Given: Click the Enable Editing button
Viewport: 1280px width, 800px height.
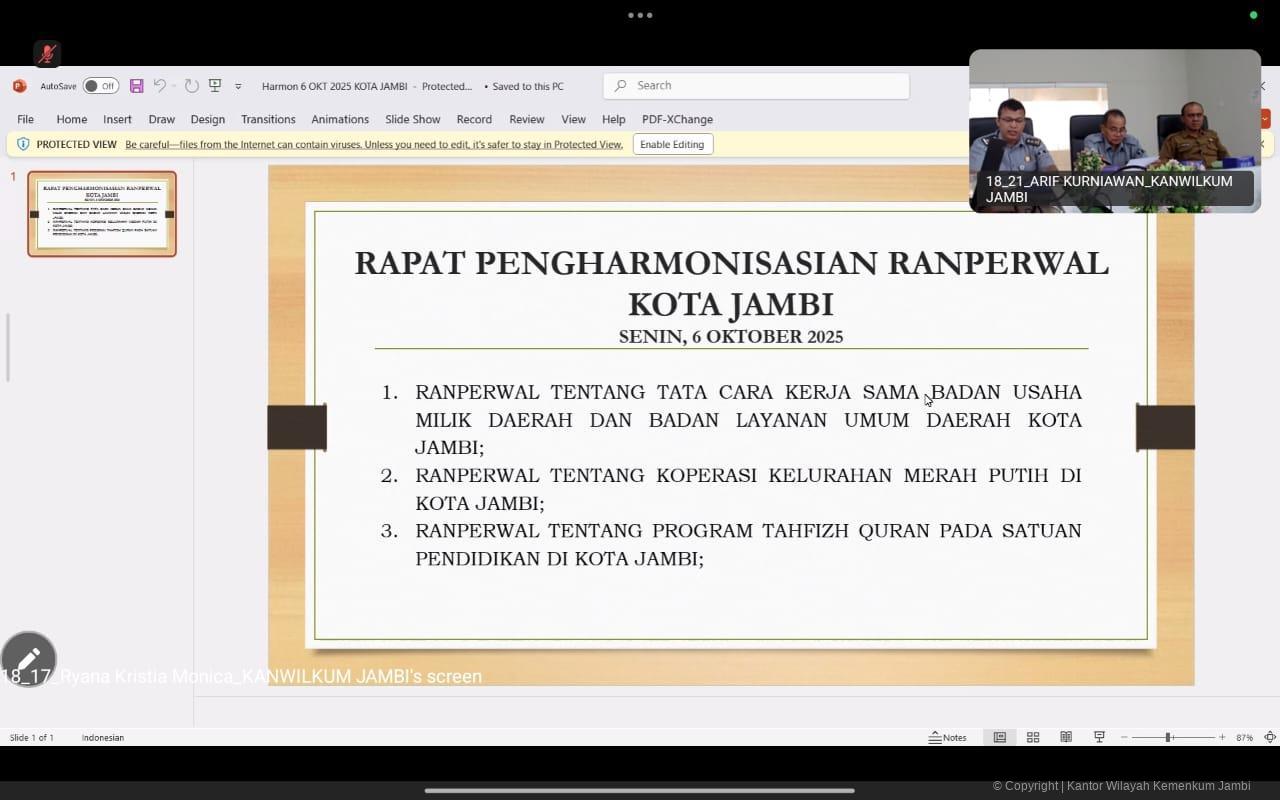Looking at the screenshot, I should point(672,144).
